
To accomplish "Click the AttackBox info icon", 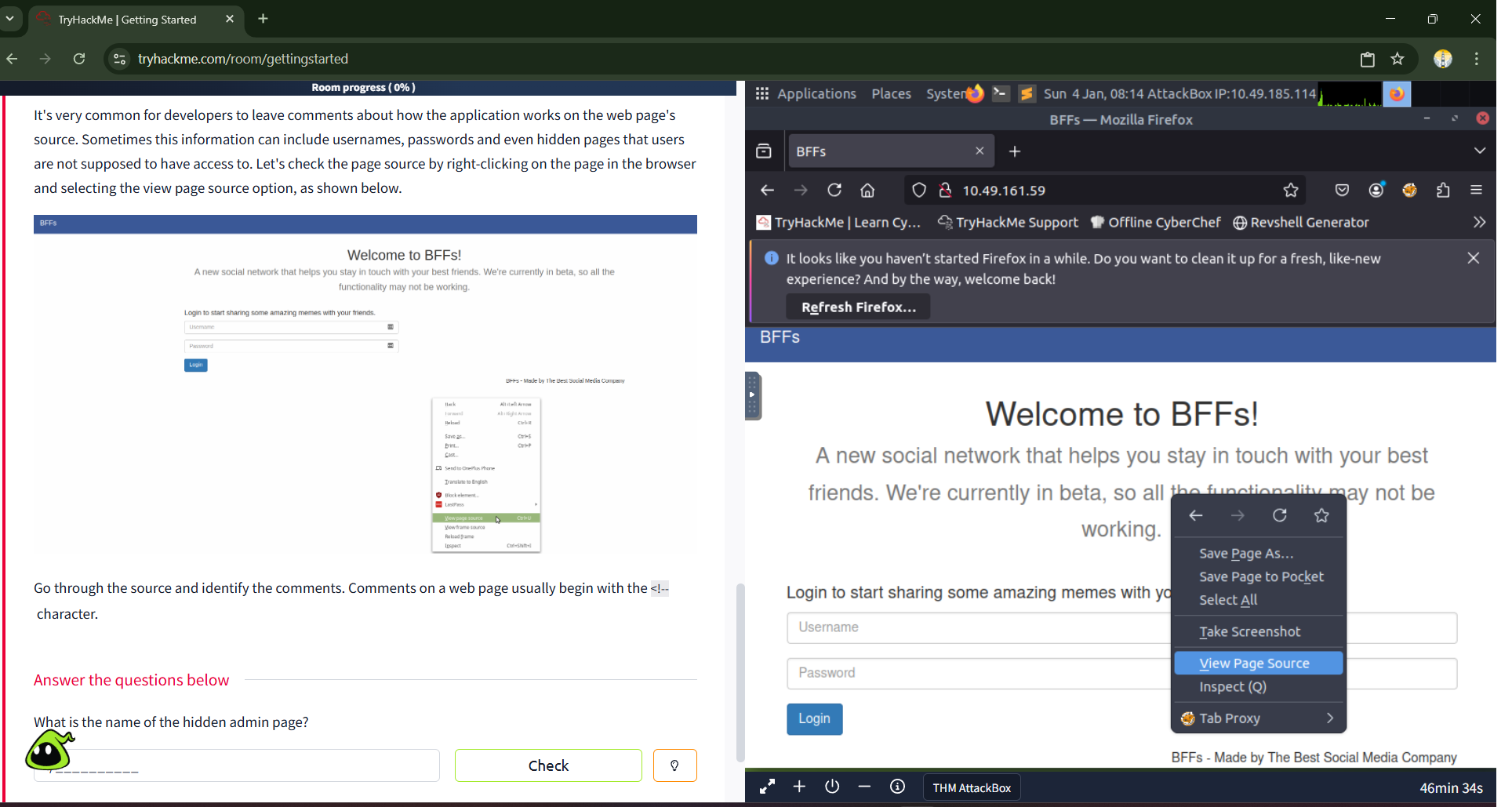I will 897,787.
